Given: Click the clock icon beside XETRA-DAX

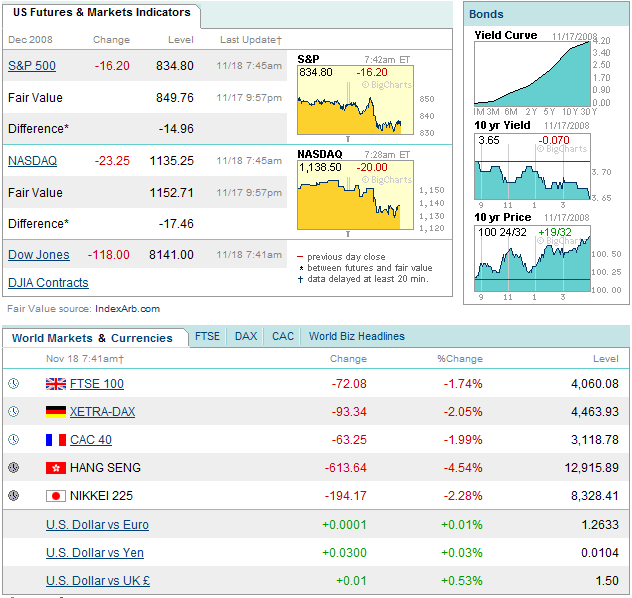Looking at the screenshot, I should 13,411.
